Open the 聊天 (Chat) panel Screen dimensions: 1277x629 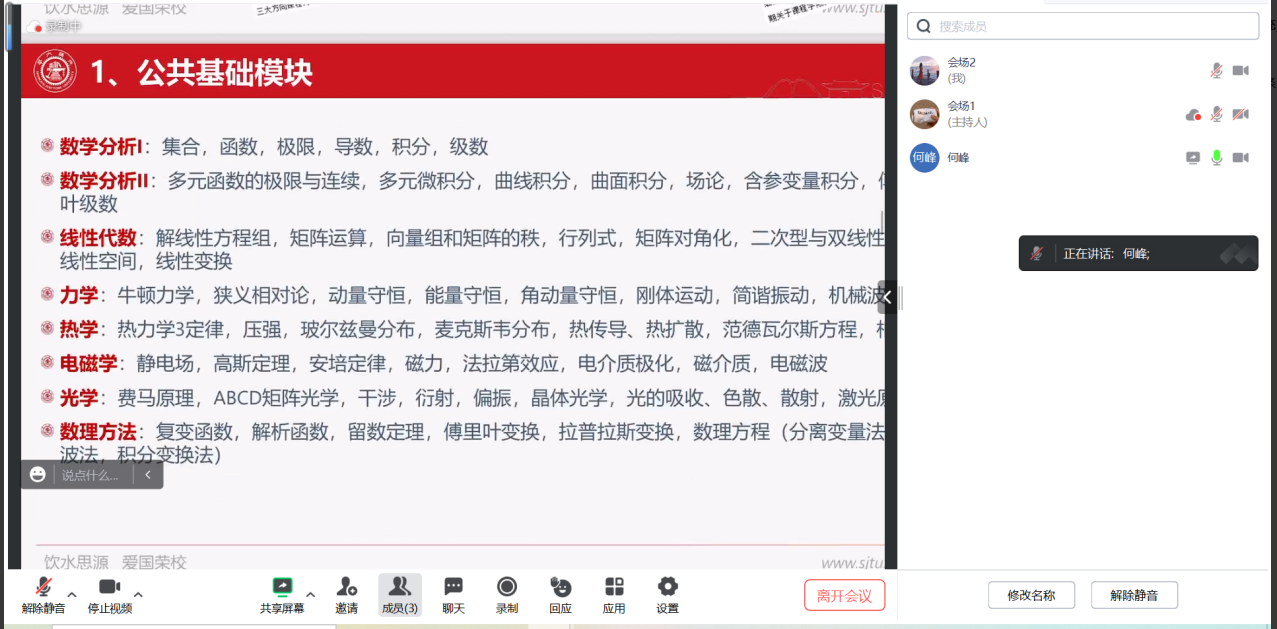tap(453, 594)
